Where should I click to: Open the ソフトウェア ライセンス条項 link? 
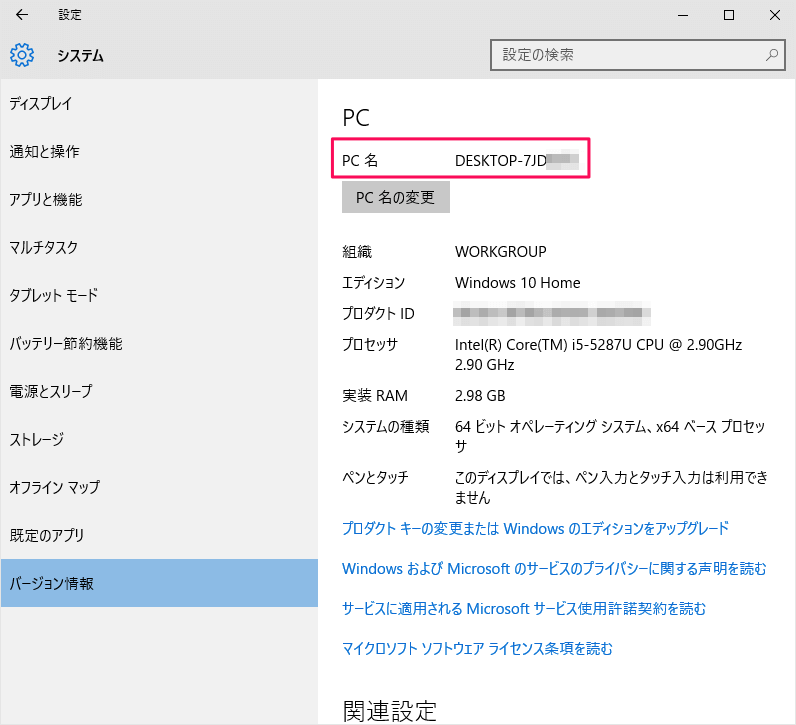pos(477,649)
